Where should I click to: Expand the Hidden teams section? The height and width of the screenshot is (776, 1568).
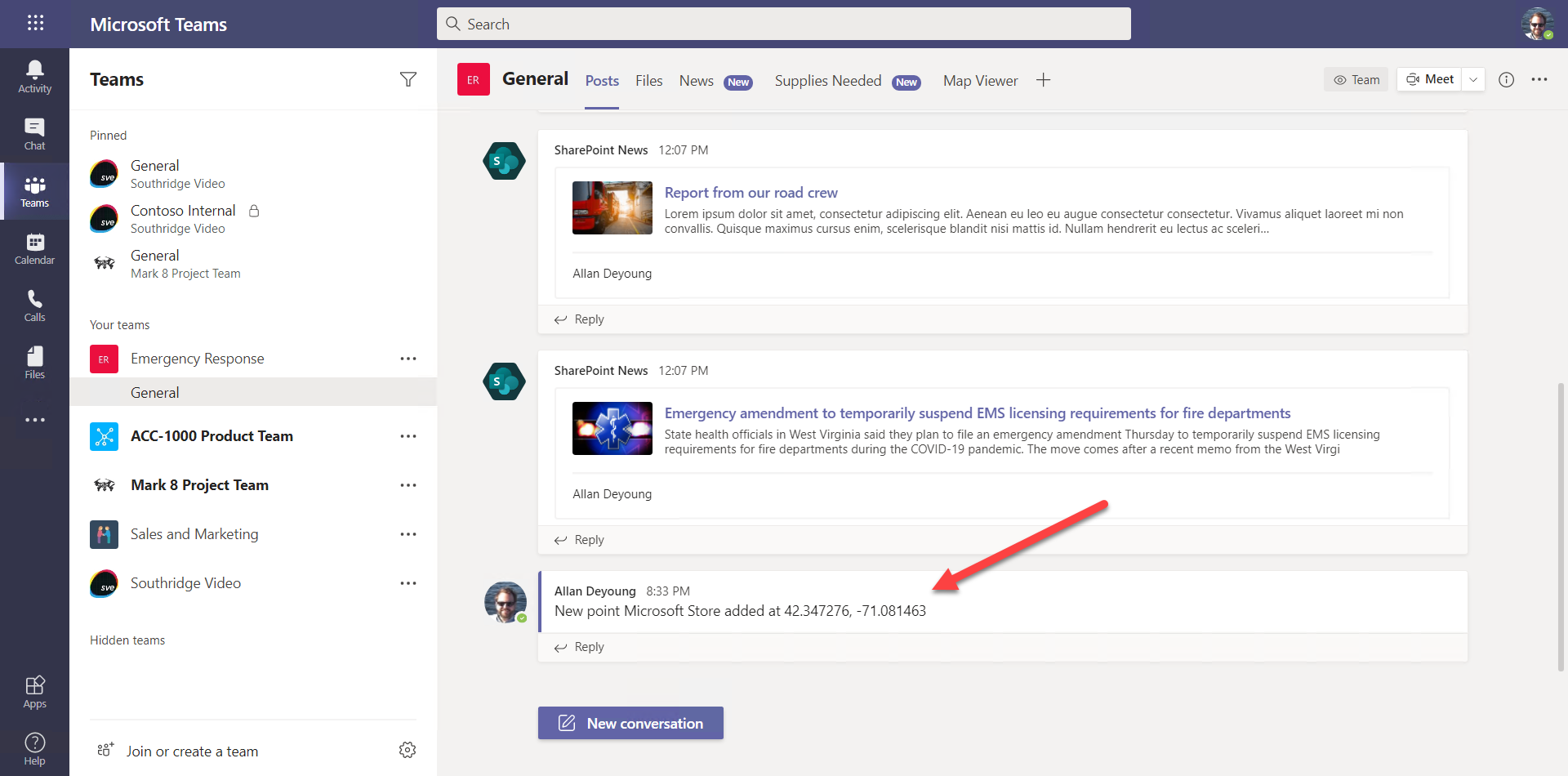[127, 640]
